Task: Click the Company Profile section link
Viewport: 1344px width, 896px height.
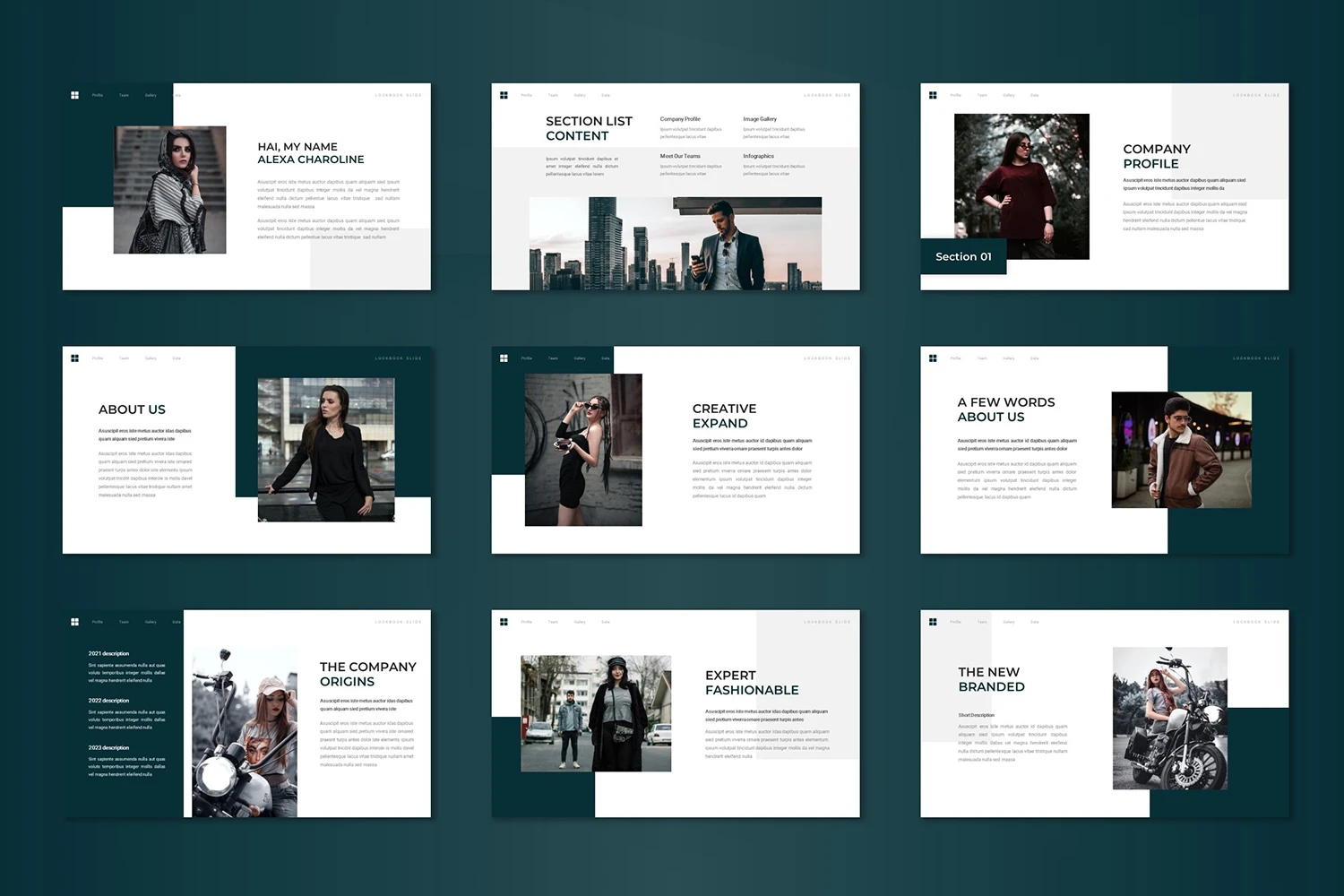Action: pos(680,119)
